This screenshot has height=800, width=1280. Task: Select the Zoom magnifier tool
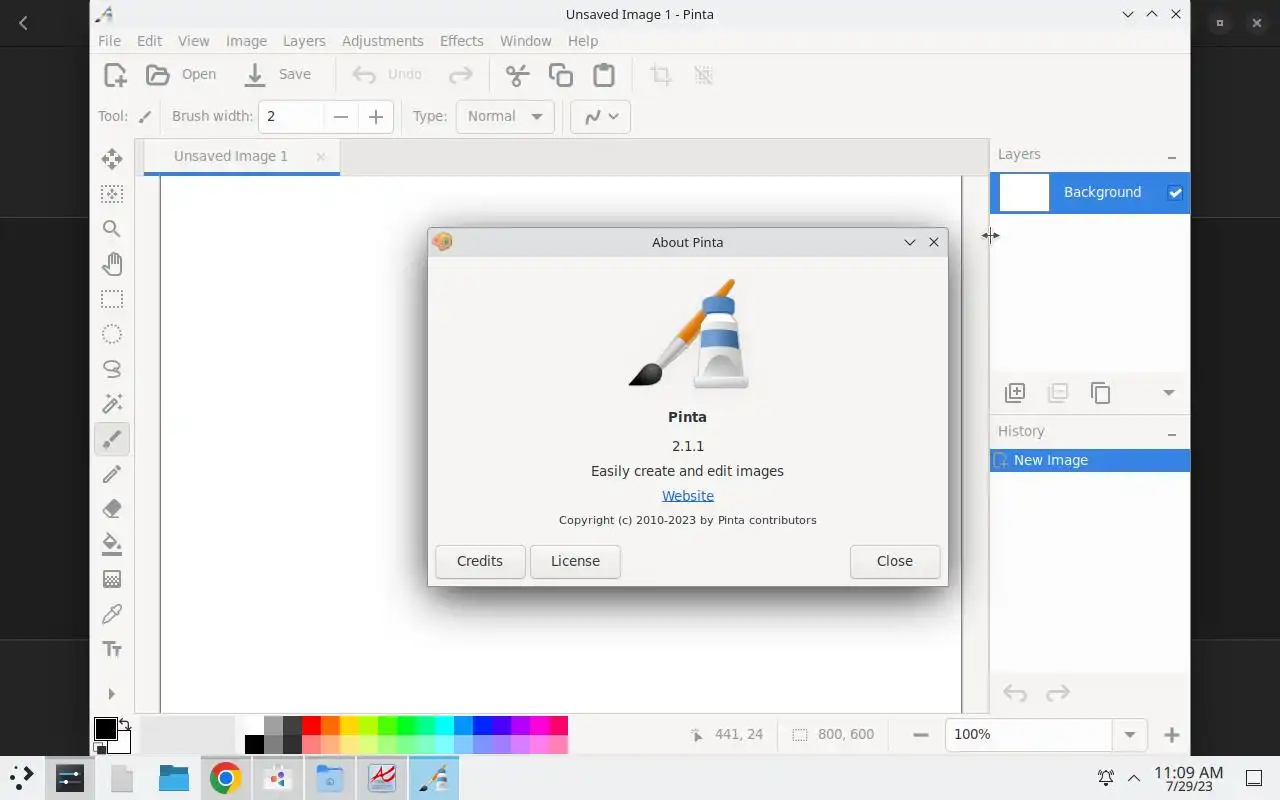pyautogui.click(x=112, y=229)
